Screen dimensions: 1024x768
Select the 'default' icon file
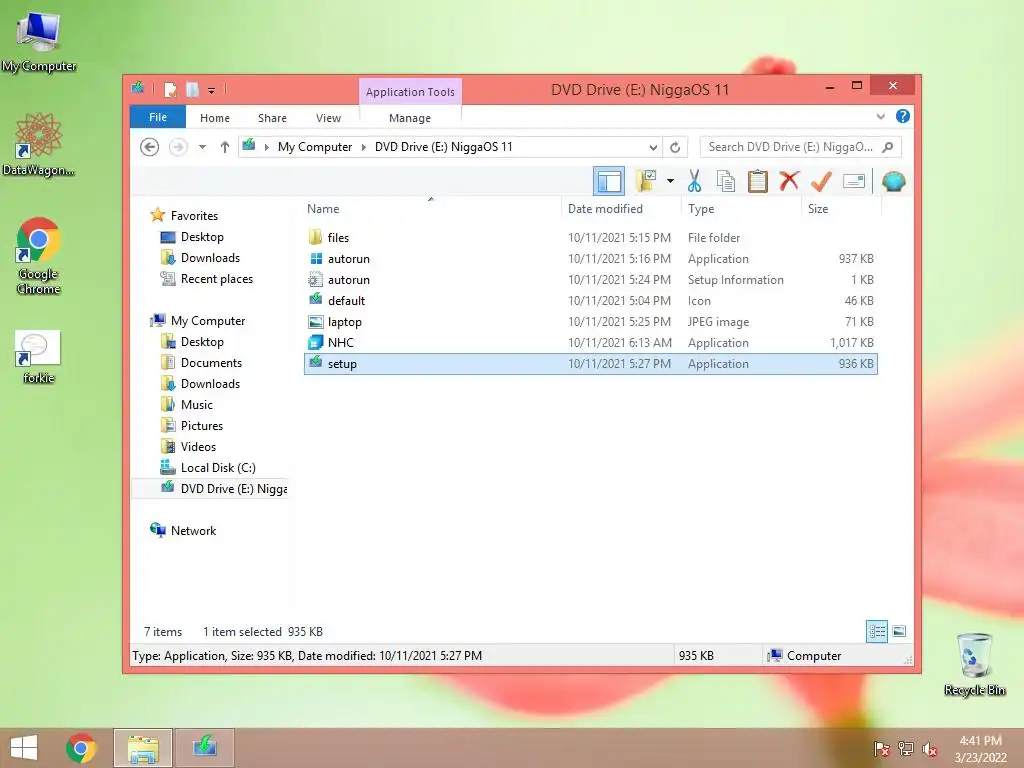pyautogui.click(x=590, y=300)
